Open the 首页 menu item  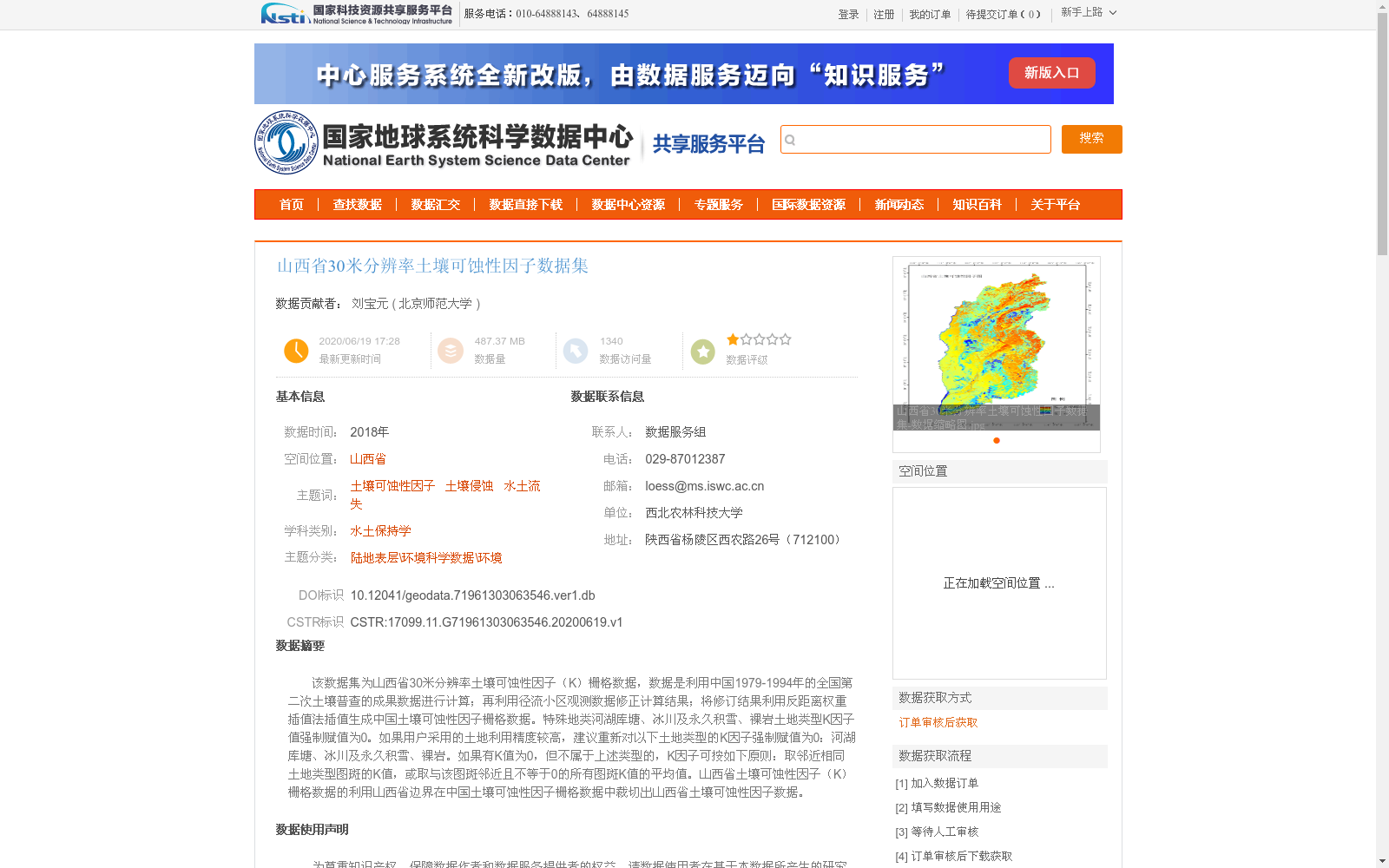pos(292,205)
